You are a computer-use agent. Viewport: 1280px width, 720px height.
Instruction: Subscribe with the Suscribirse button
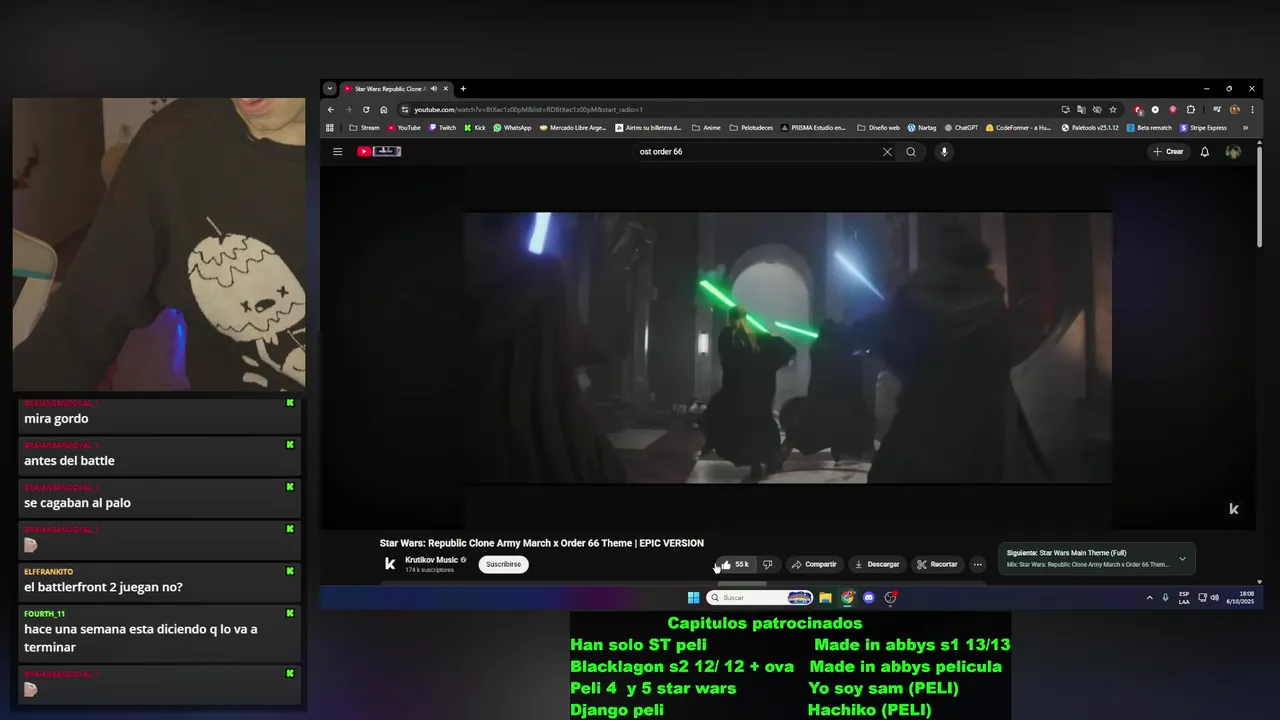[503, 564]
